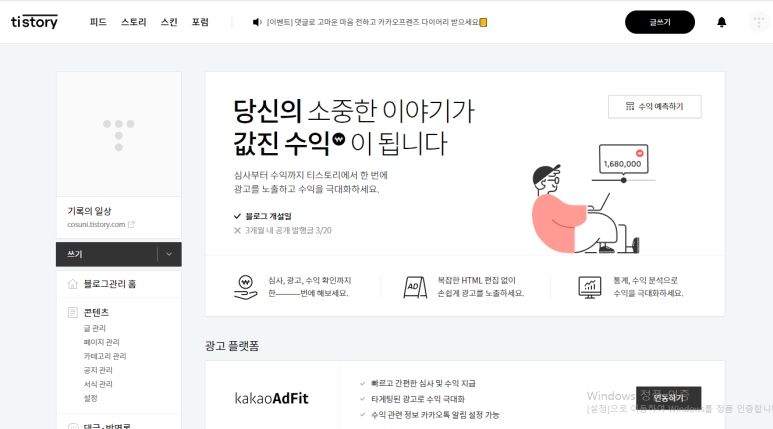Click the 글쓰기 button in the header
The height and width of the screenshot is (429, 773).
click(x=660, y=22)
